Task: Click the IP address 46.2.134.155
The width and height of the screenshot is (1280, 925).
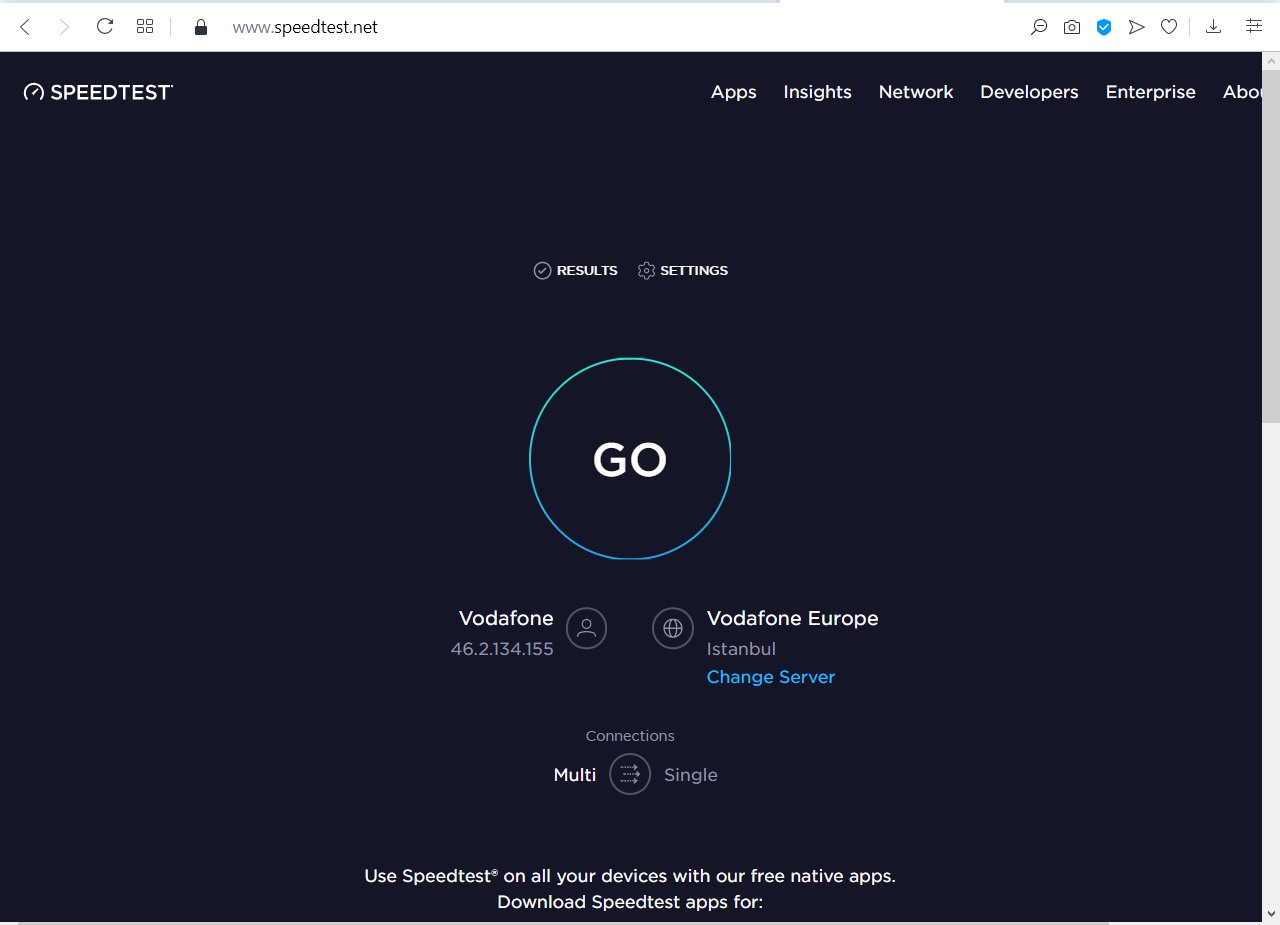Action: pyautogui.click(x=502, y=649)
